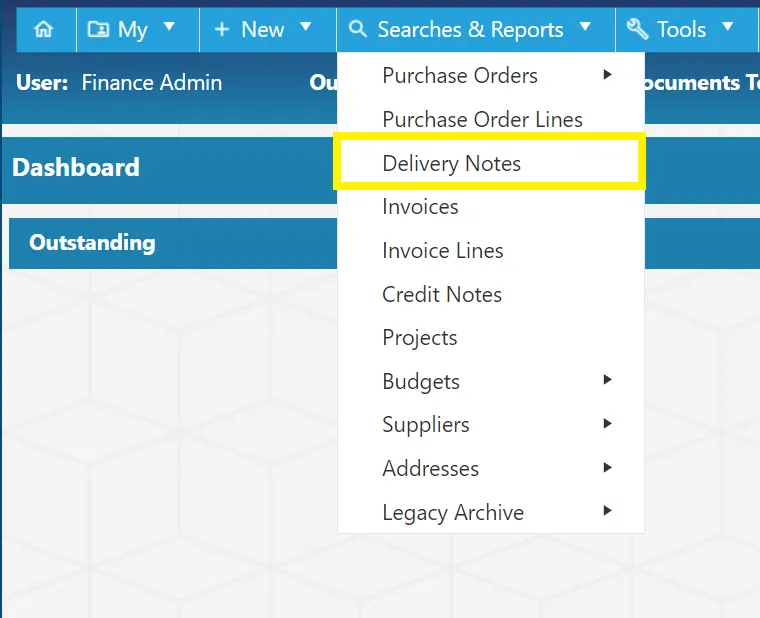Go to the Home icon
Viewport: 760px width, 618px height.
click(44, 30)
